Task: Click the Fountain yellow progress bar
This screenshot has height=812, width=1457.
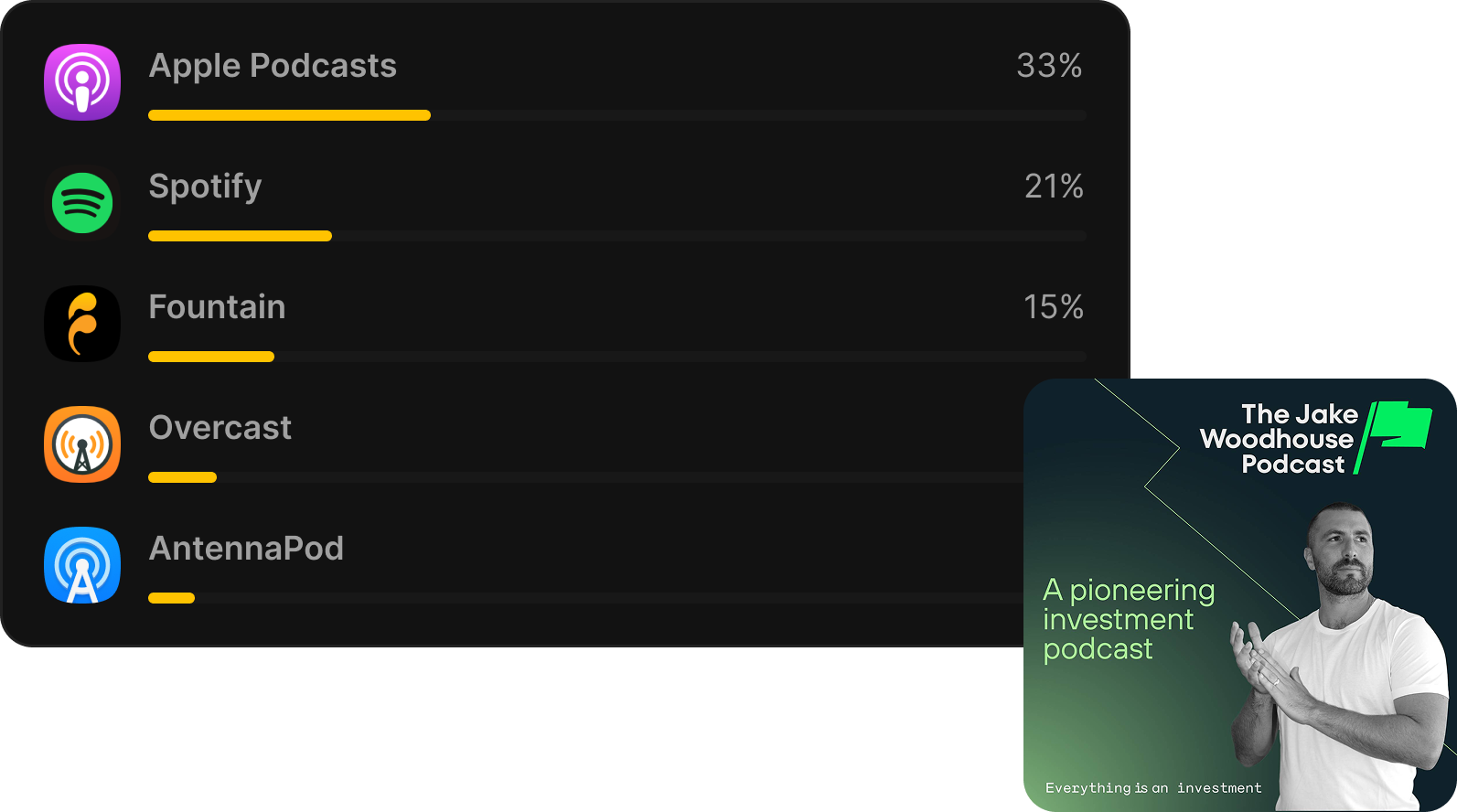Action: point(211,357)
